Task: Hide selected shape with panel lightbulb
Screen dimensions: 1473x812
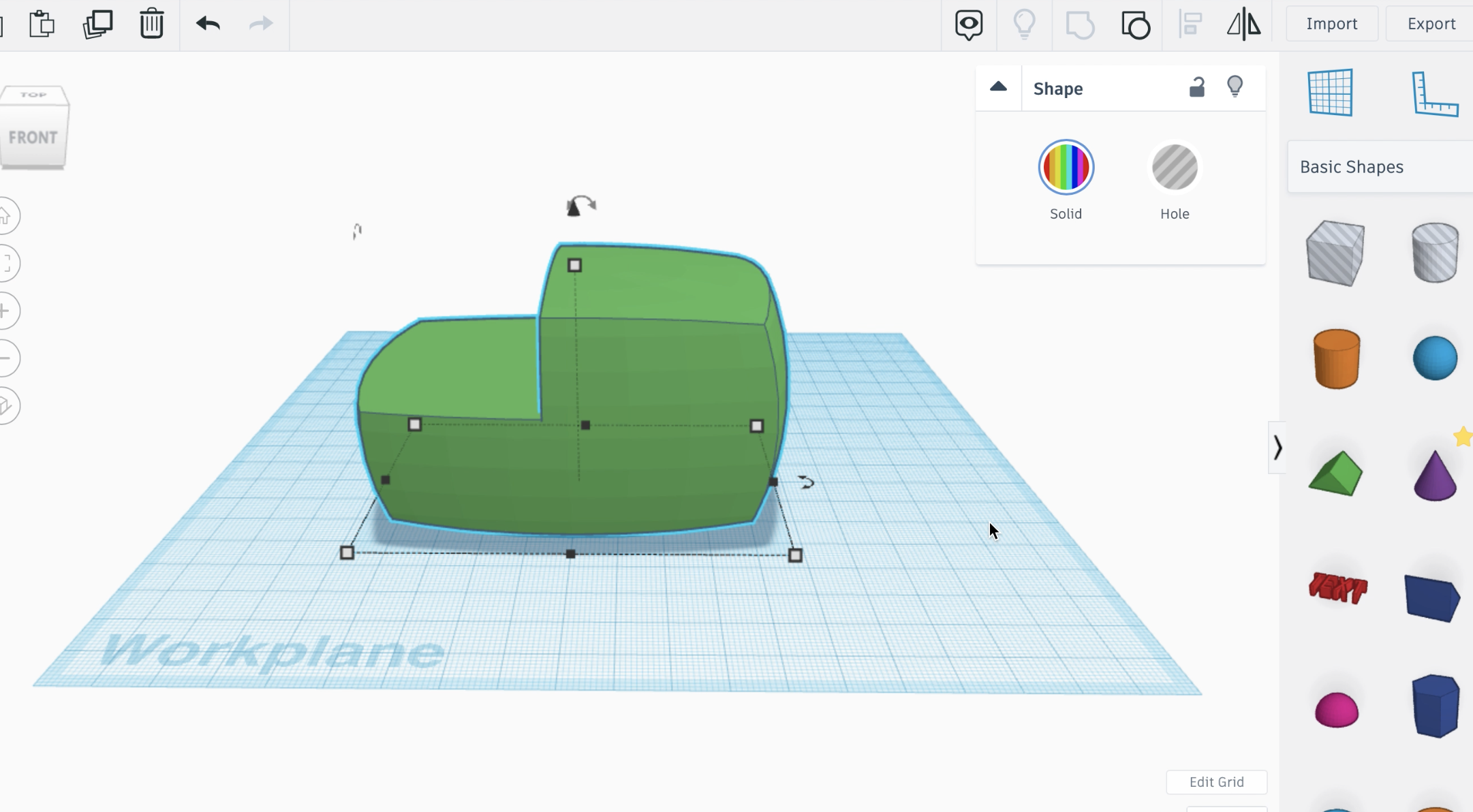Action: 1235,87
